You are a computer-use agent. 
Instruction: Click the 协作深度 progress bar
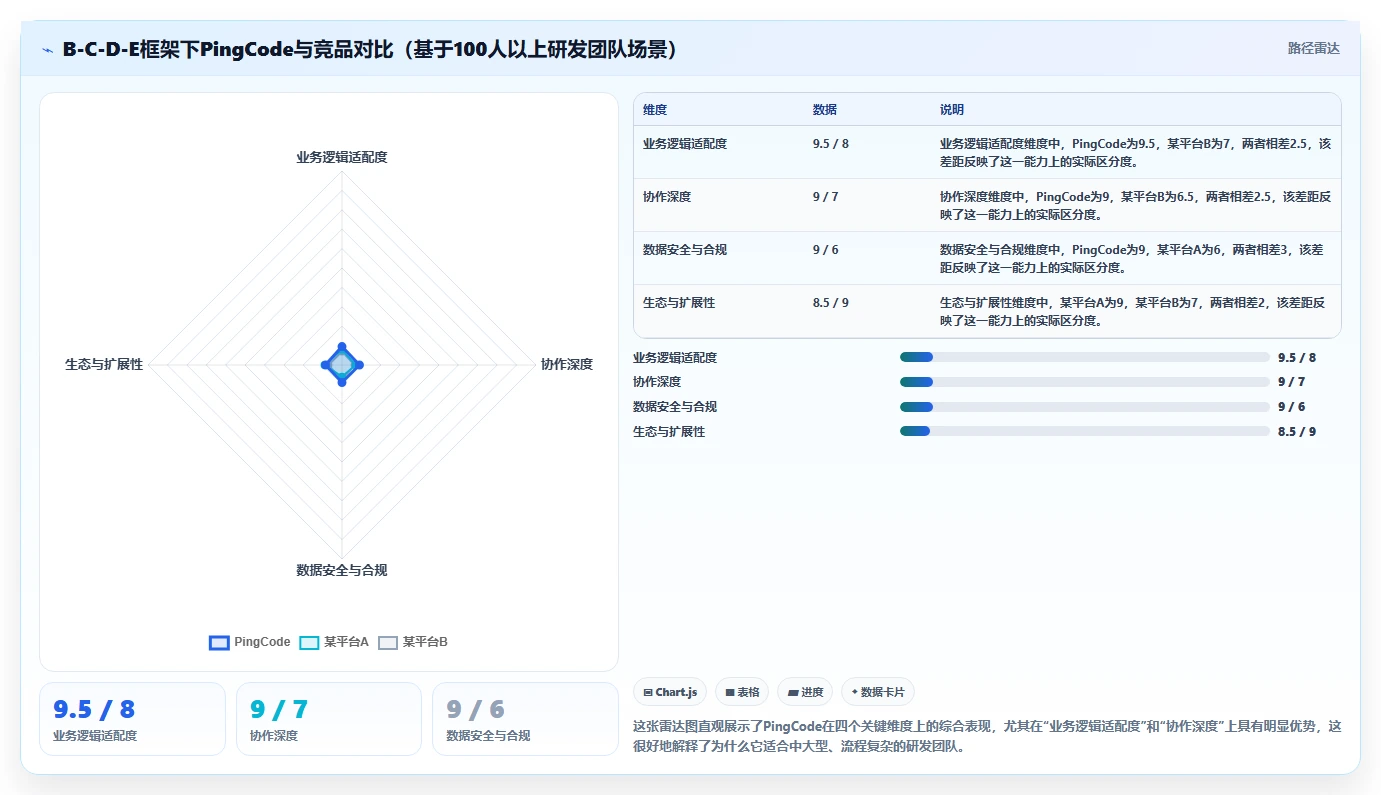1084,382
